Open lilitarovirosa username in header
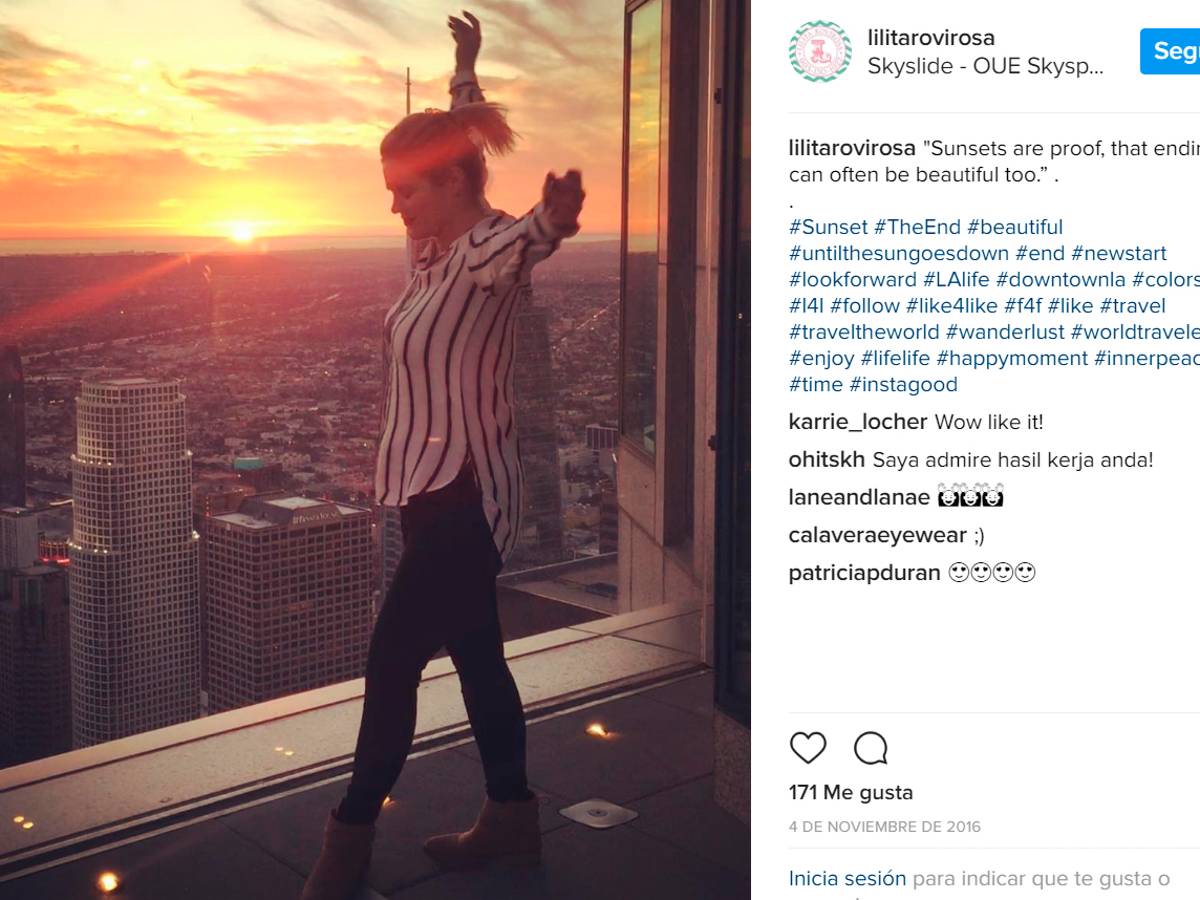Screen dimensions: 1200x900 click(931, 38)
